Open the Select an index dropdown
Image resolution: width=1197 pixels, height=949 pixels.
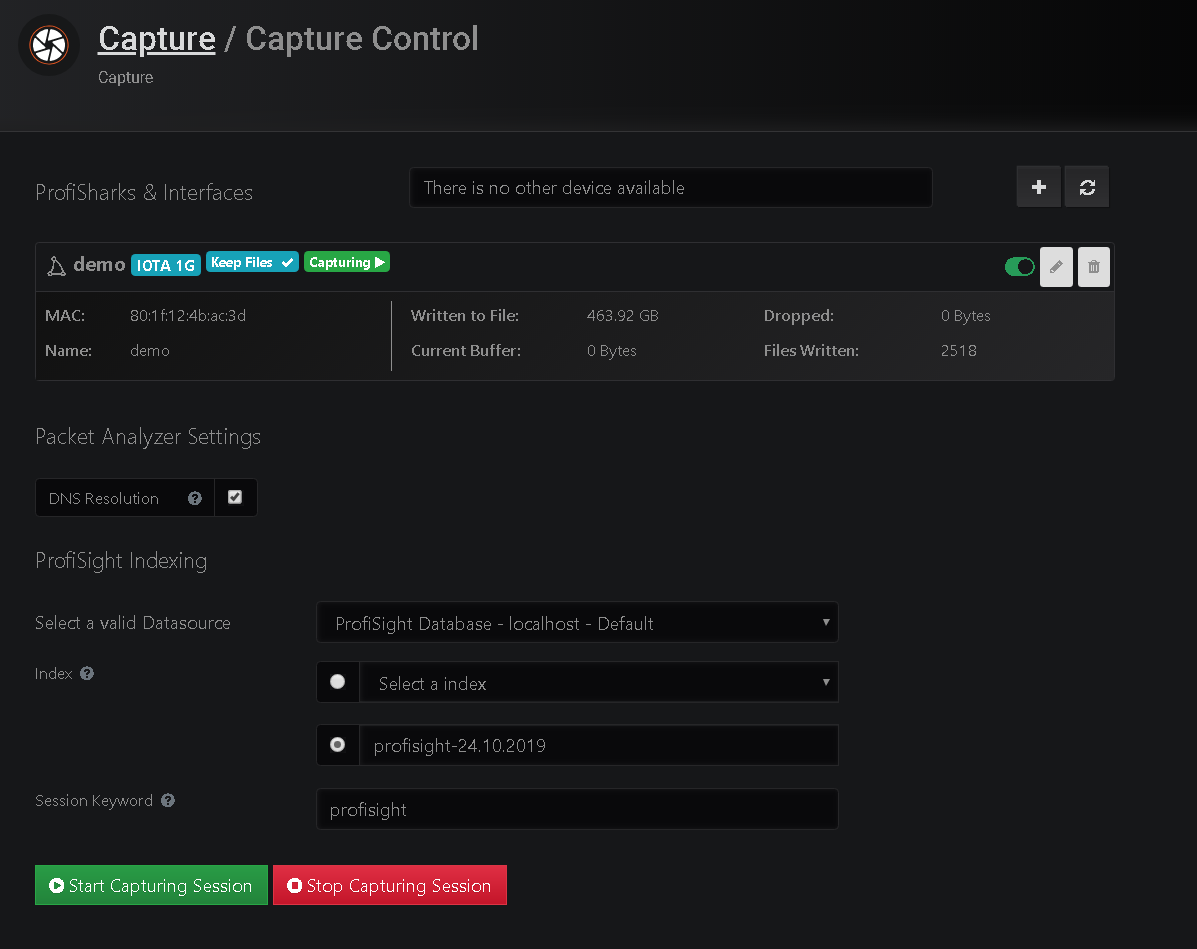tap(598, 682)
